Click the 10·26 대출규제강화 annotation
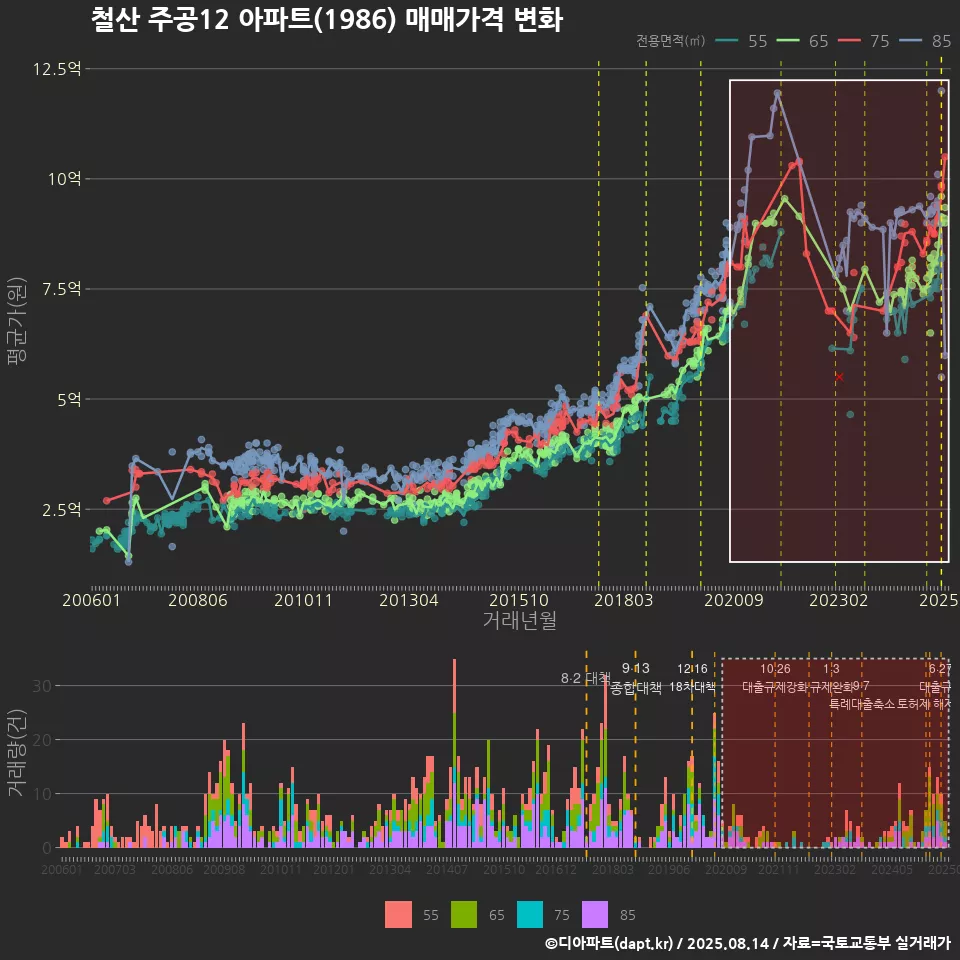The height and width of the screenshot is (960, 960). [775, 678]
